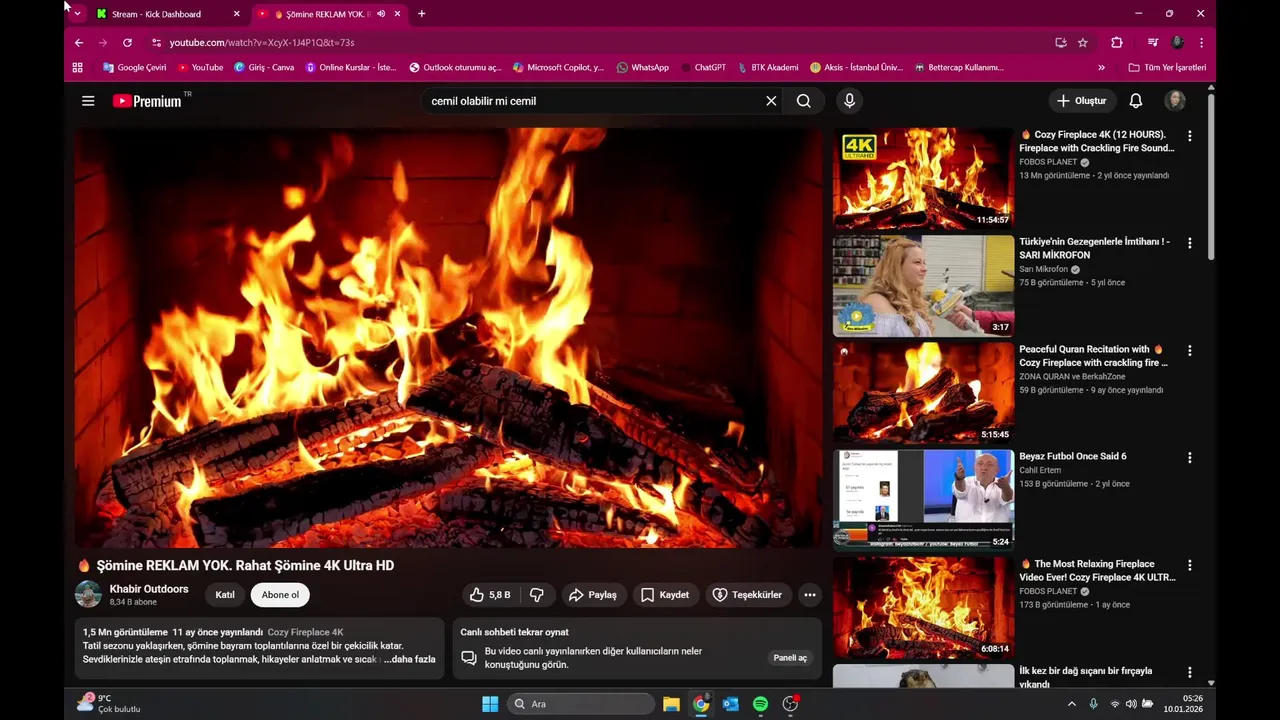Open the YouTube hamburger guide menu
Image resolution: width=1280 pixels, height=720 pixels.
[x=88, y=101]
